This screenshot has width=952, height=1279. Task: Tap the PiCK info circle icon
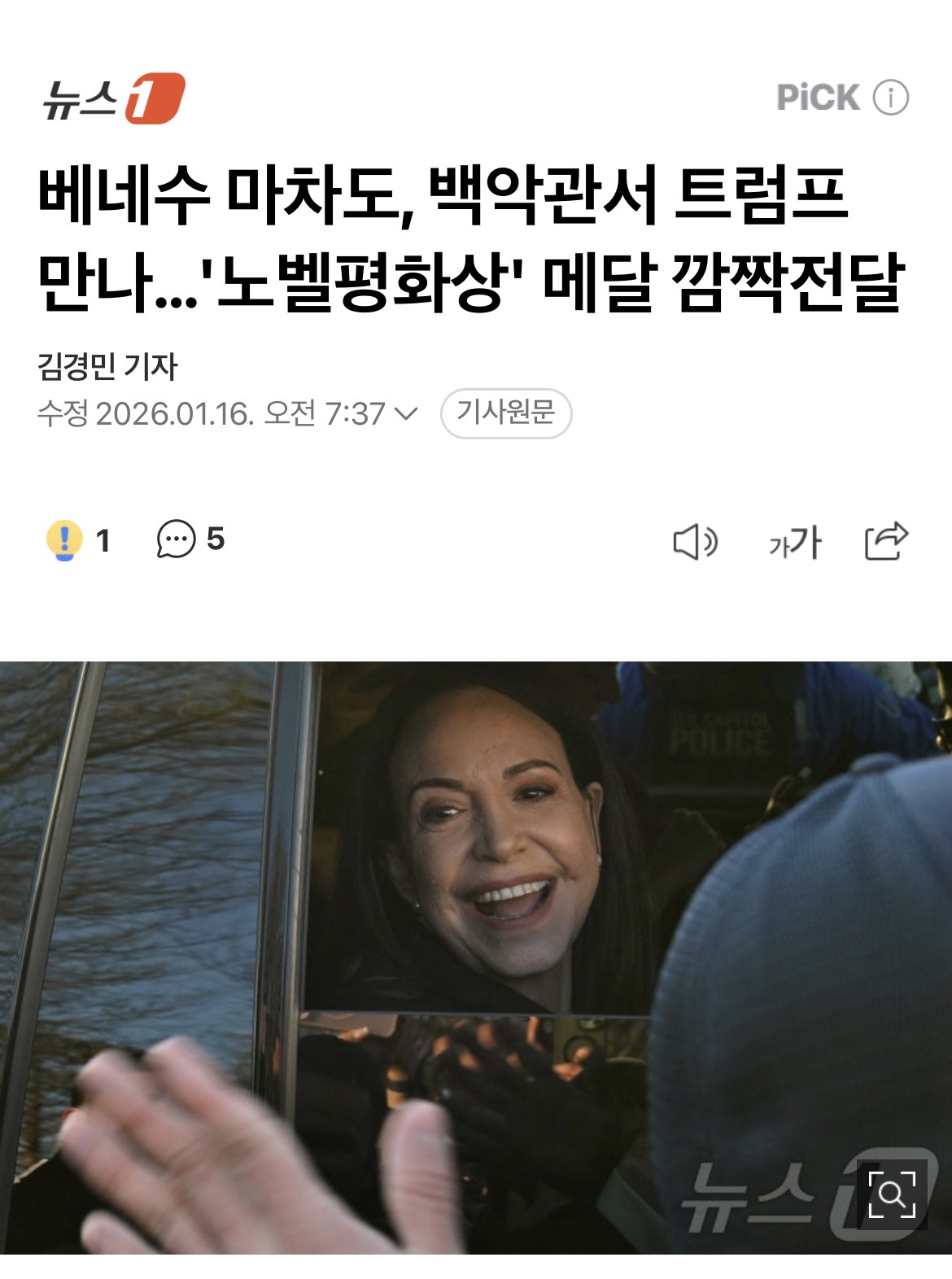click(x=891, y=98)
